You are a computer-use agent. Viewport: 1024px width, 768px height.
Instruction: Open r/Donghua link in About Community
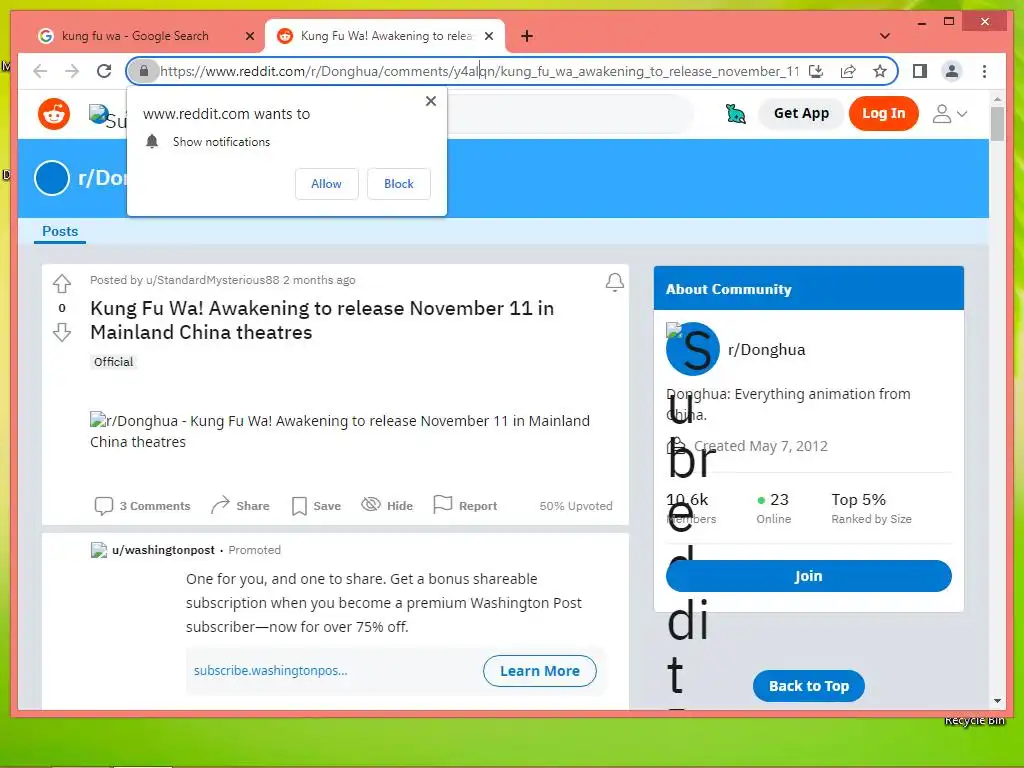point(767,349)
